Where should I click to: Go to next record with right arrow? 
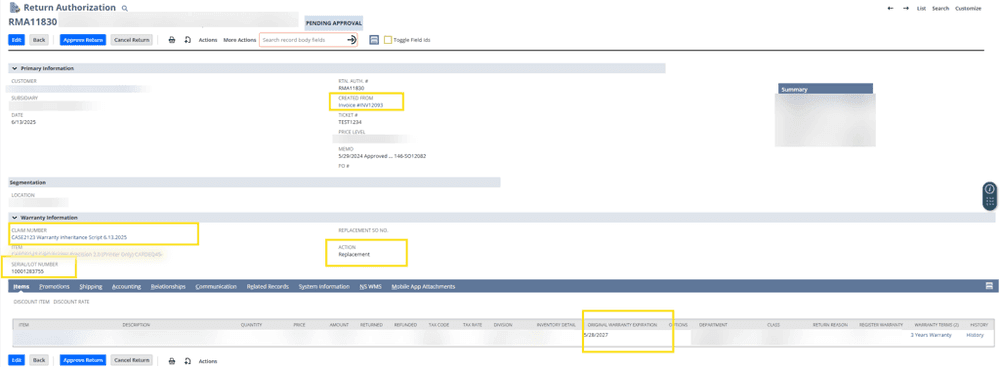click(x=906, y=8)
